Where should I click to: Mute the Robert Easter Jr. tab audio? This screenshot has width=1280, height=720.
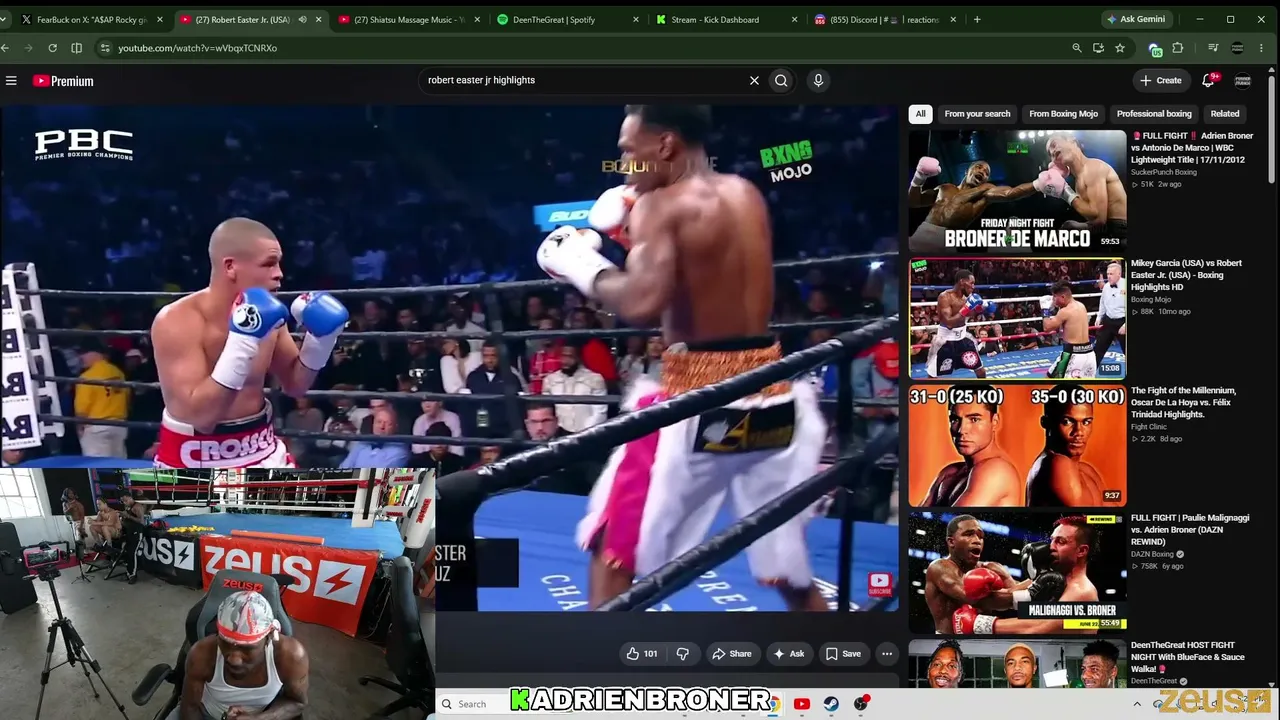click(302, 19)
